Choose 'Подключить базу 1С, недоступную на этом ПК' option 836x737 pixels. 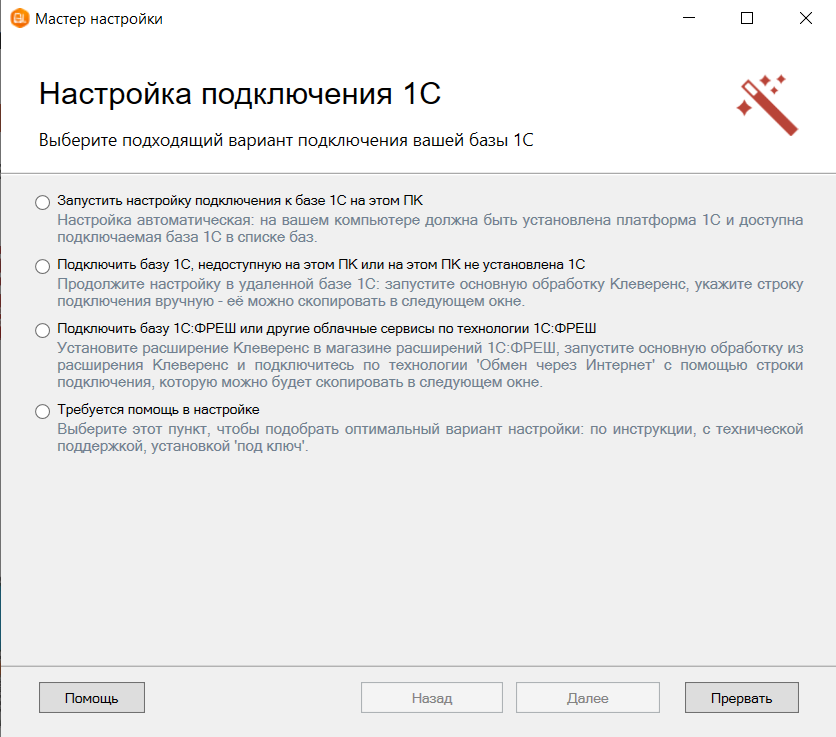(42, 266)
